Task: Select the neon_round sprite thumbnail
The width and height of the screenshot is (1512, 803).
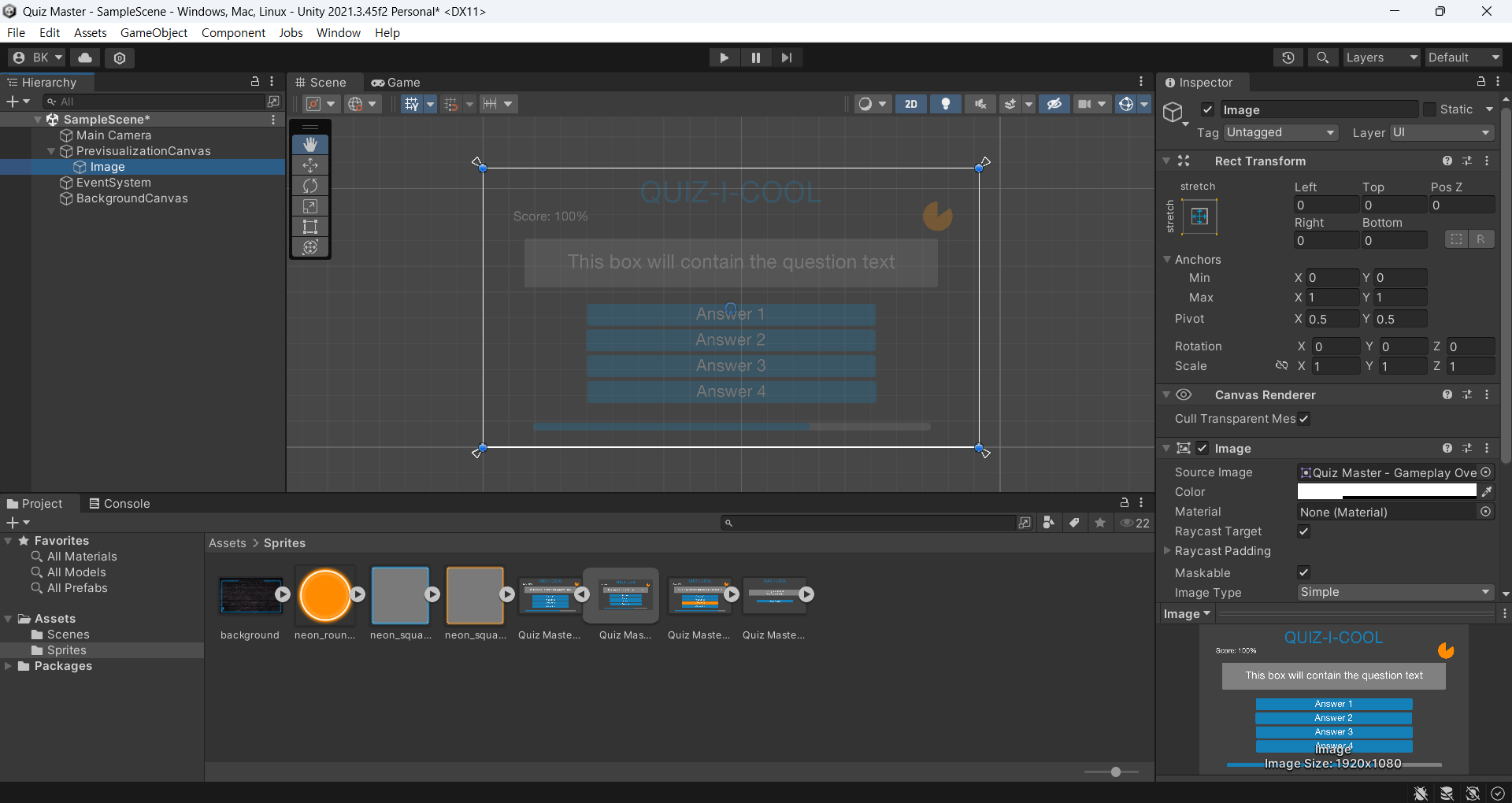Action: coord(324,596)
